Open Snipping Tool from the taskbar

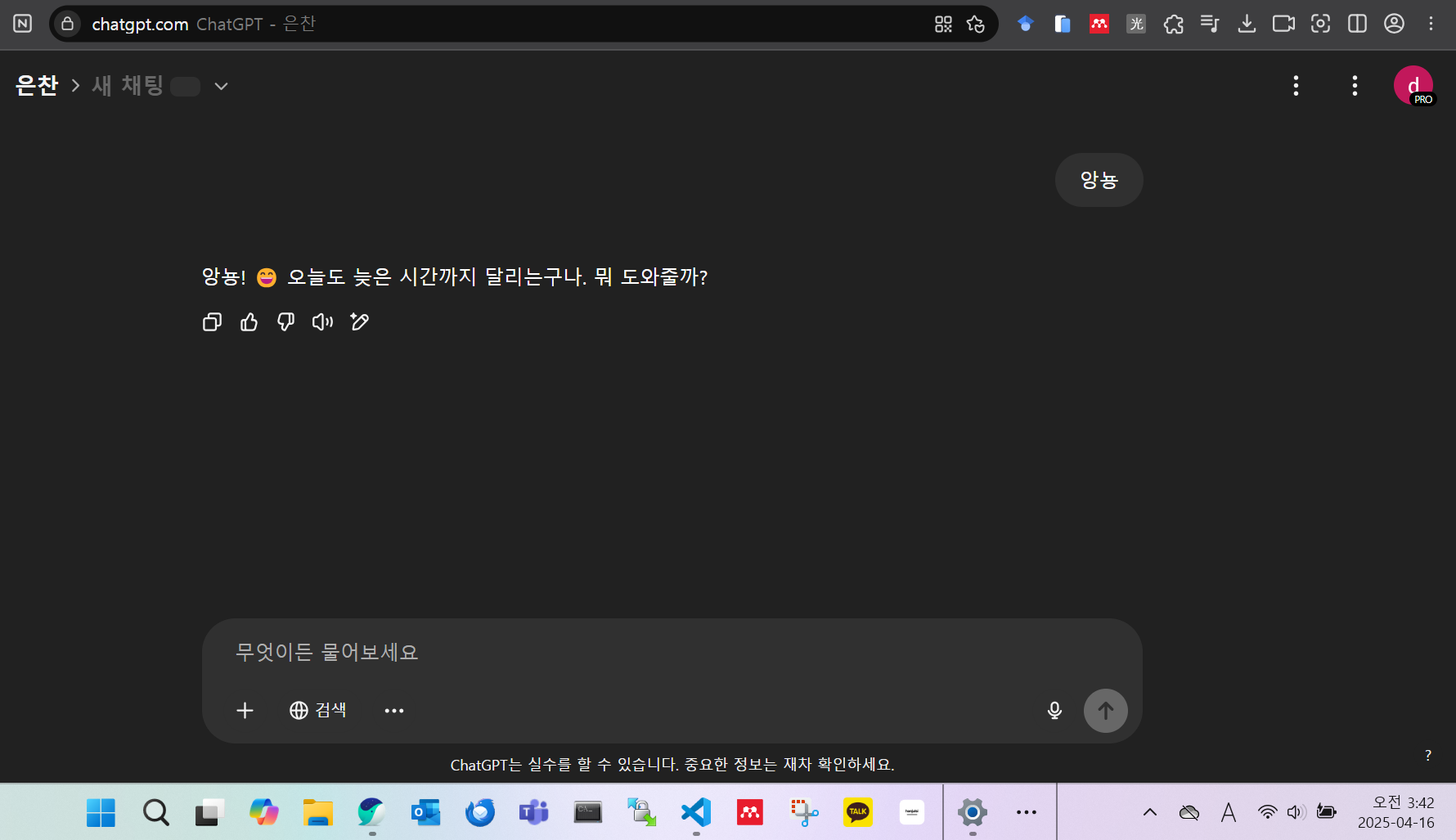[x=804, y=812]
